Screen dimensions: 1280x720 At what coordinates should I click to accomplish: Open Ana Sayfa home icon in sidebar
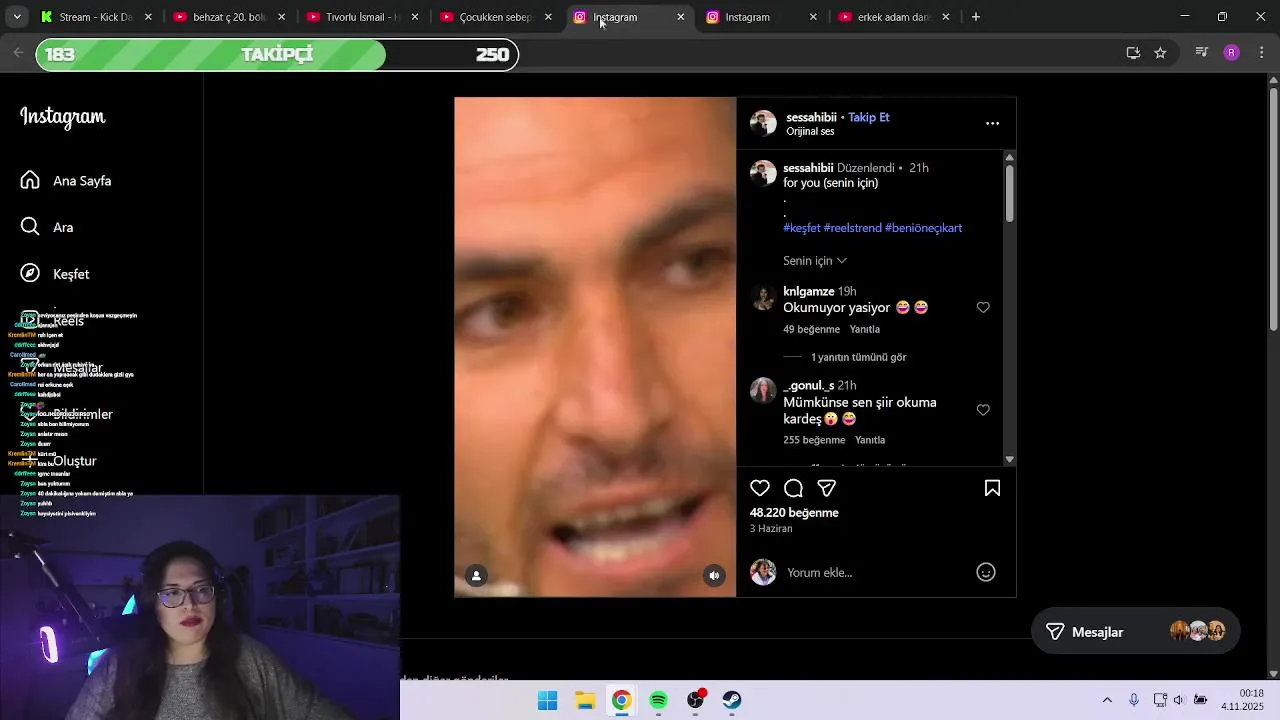point(30,180)
